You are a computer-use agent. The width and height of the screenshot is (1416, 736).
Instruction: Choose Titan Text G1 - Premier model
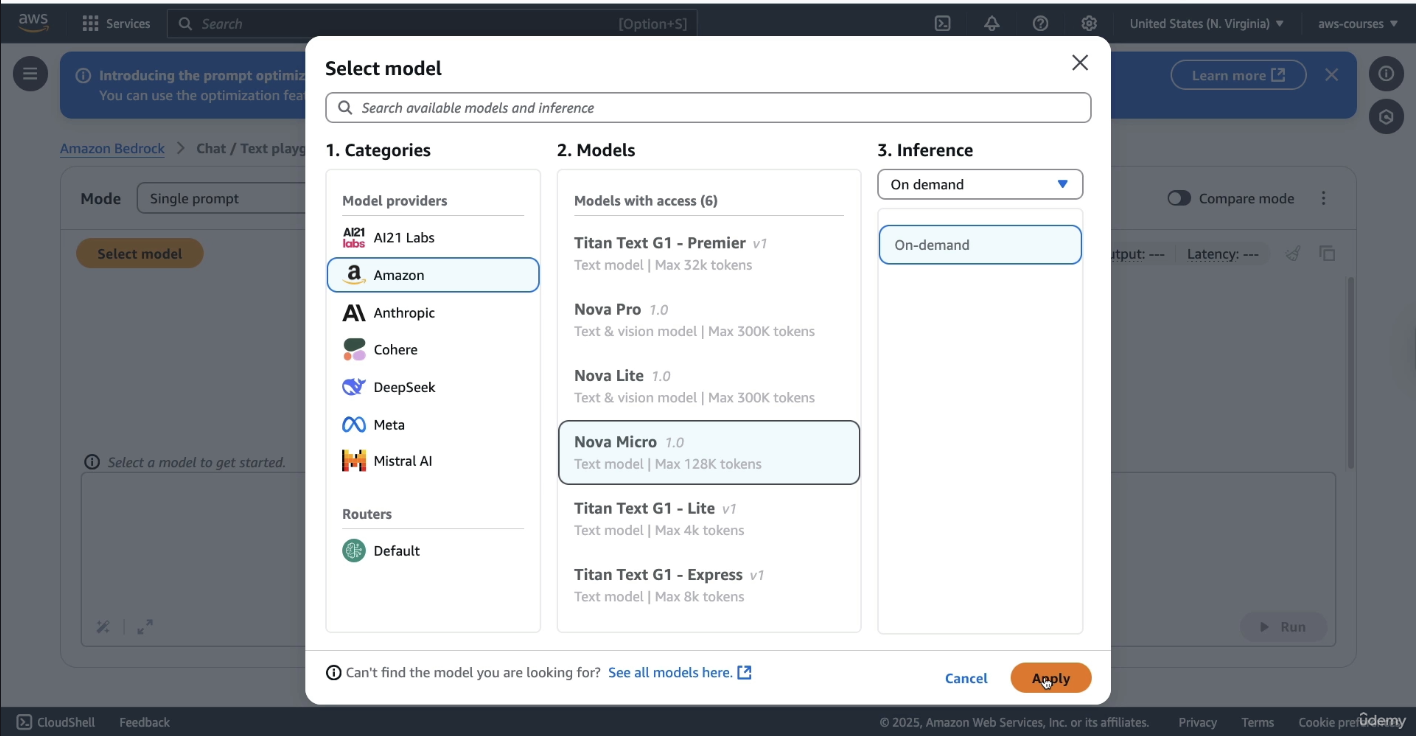709,254
